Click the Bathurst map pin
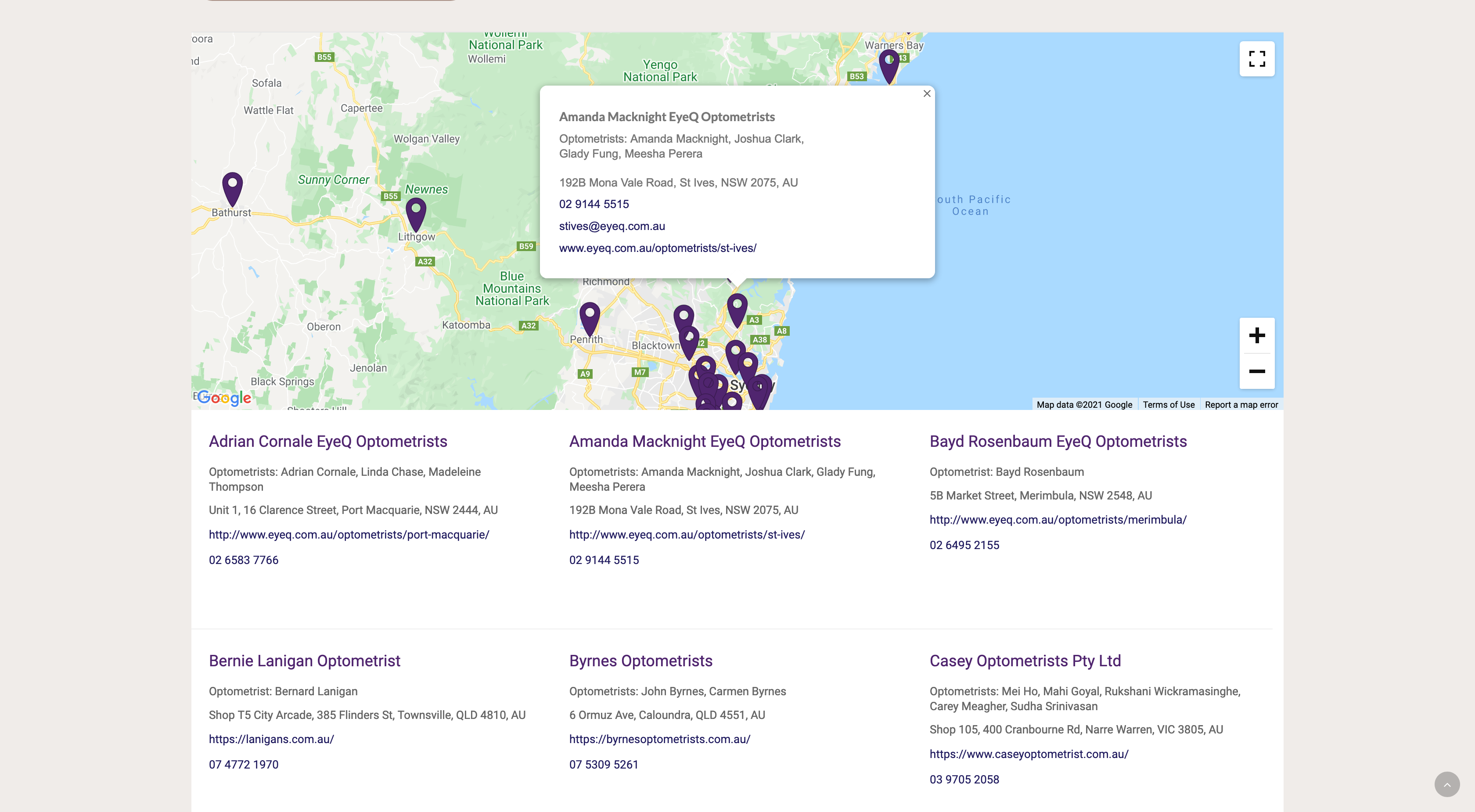This screenshot has height=812, width=1475. coord(233,189)
